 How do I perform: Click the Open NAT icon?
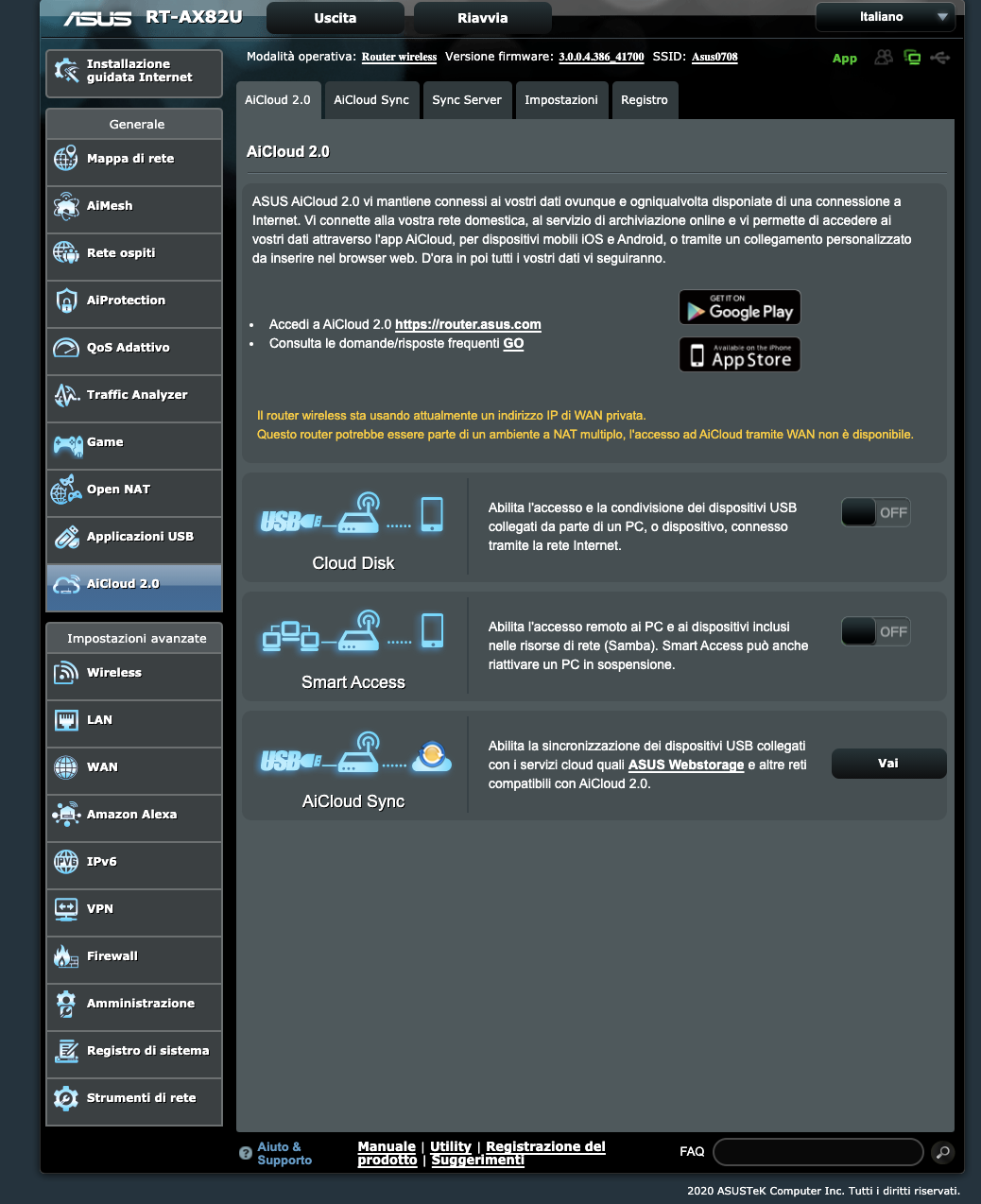66,490
